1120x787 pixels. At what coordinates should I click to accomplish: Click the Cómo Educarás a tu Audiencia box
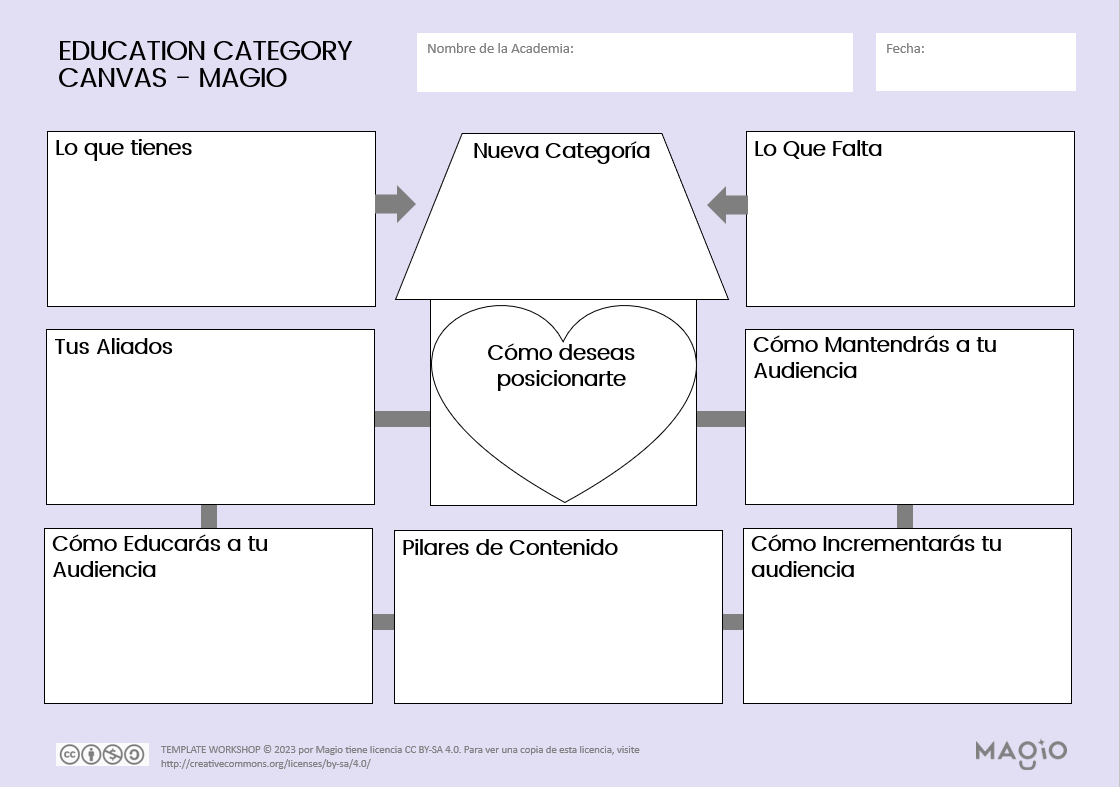[x=208, y=616]
